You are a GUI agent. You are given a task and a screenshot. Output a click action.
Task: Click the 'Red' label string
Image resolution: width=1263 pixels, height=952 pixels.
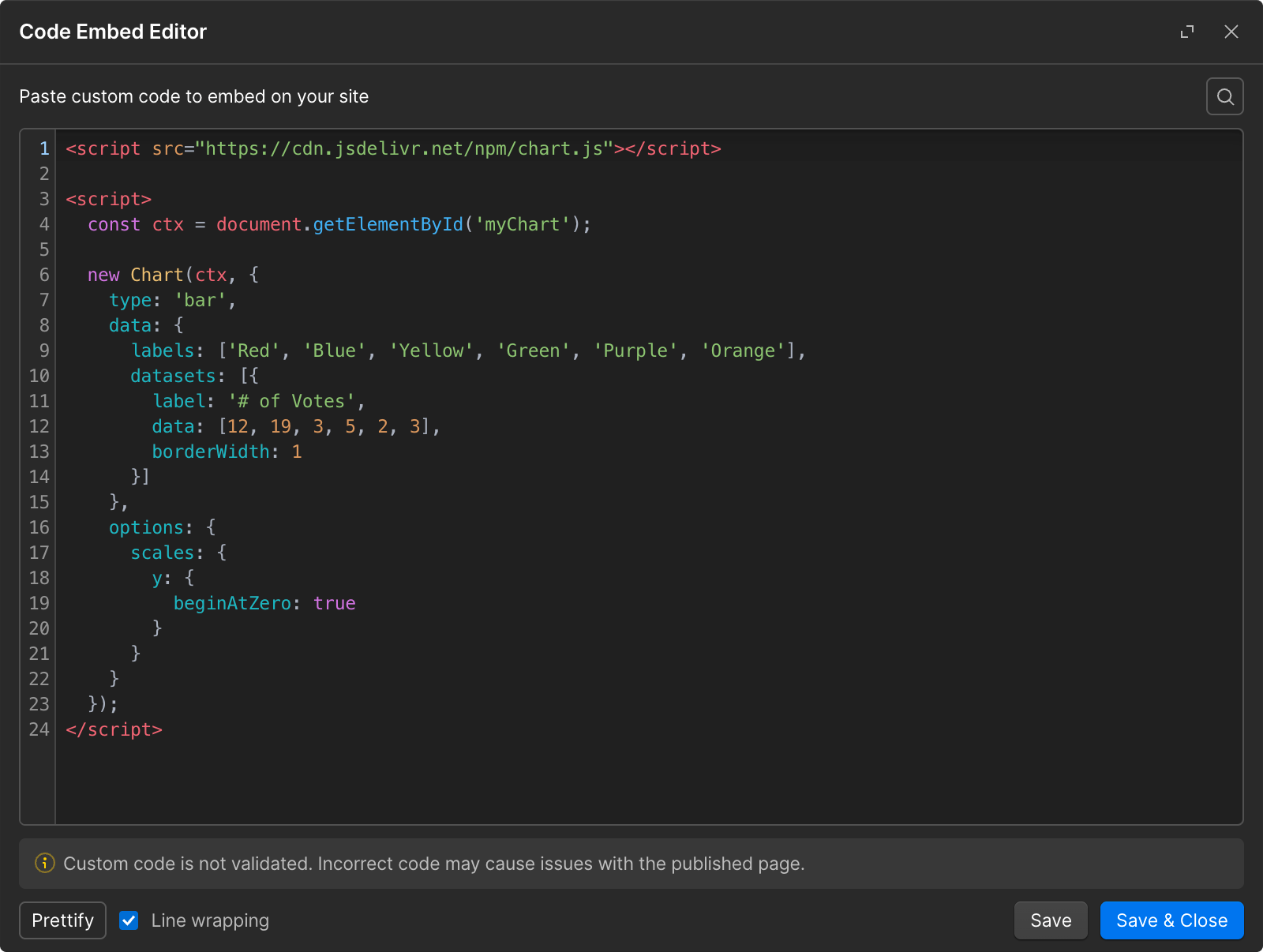[x=253, y=350]
